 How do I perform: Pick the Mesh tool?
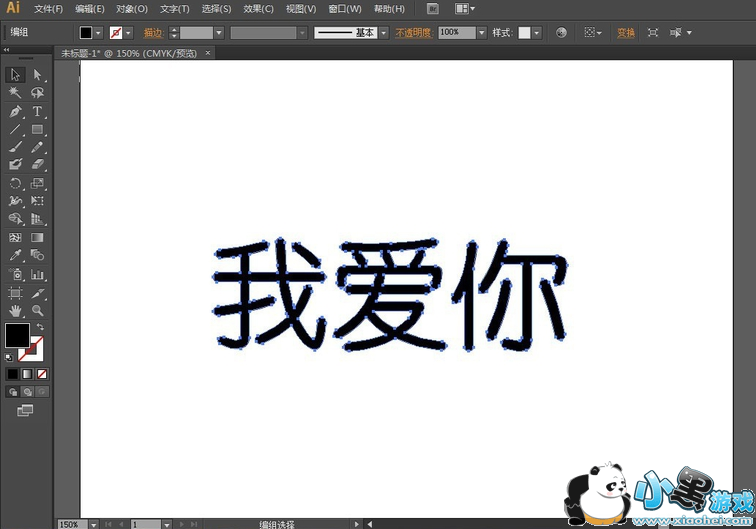[x=15, y=237]
